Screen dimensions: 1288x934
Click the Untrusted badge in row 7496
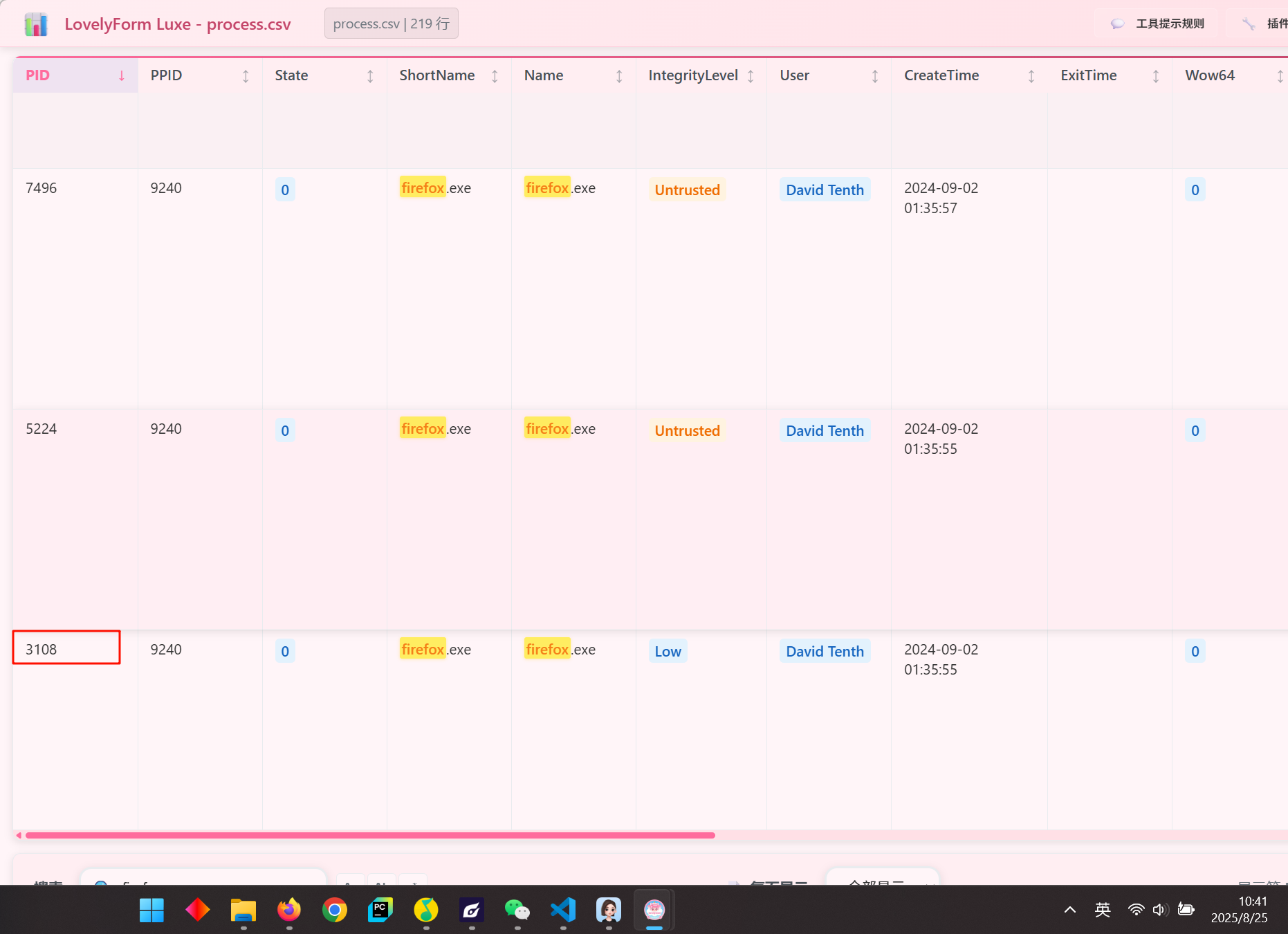pos(687,190)
